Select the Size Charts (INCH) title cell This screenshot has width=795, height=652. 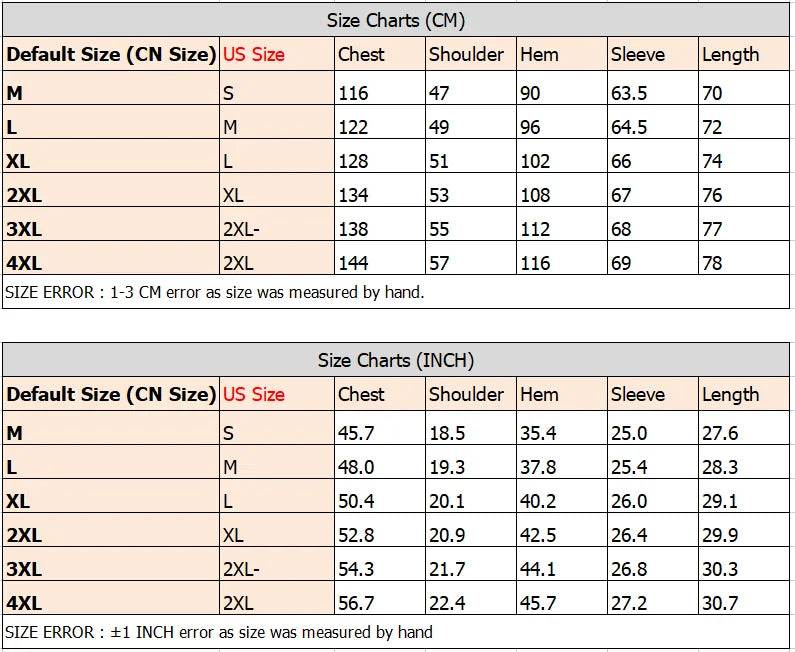click(395, 360)
